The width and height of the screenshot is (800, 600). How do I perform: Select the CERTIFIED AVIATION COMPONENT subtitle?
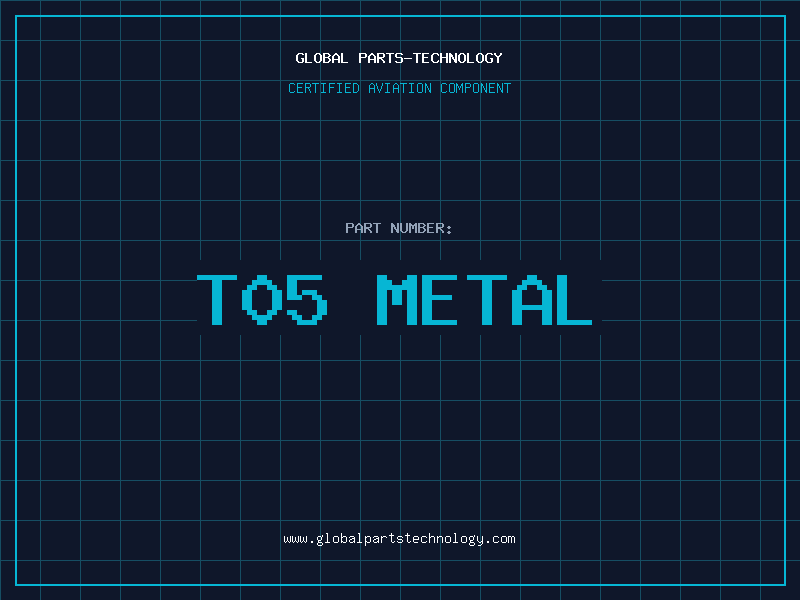(399, 88)
